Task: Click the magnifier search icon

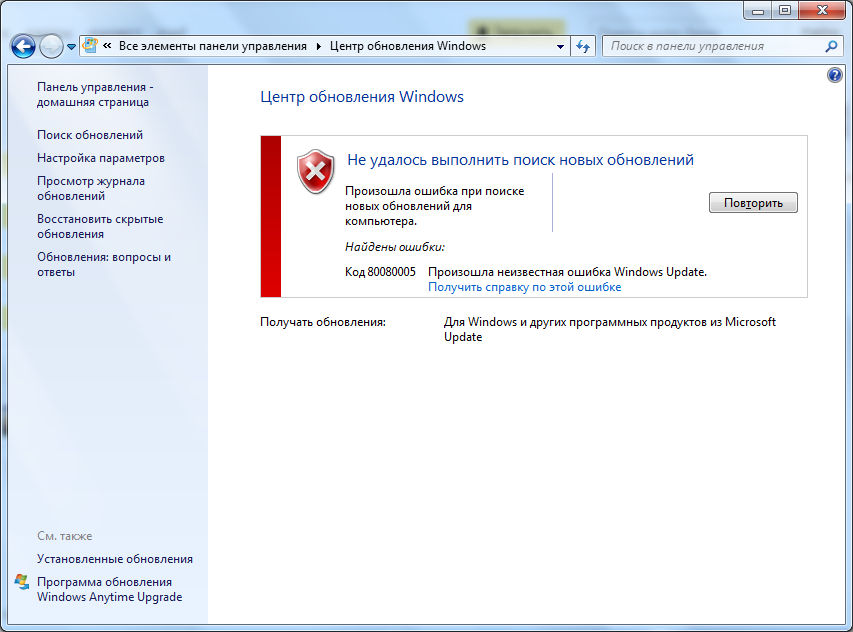Action: [831, 46]
